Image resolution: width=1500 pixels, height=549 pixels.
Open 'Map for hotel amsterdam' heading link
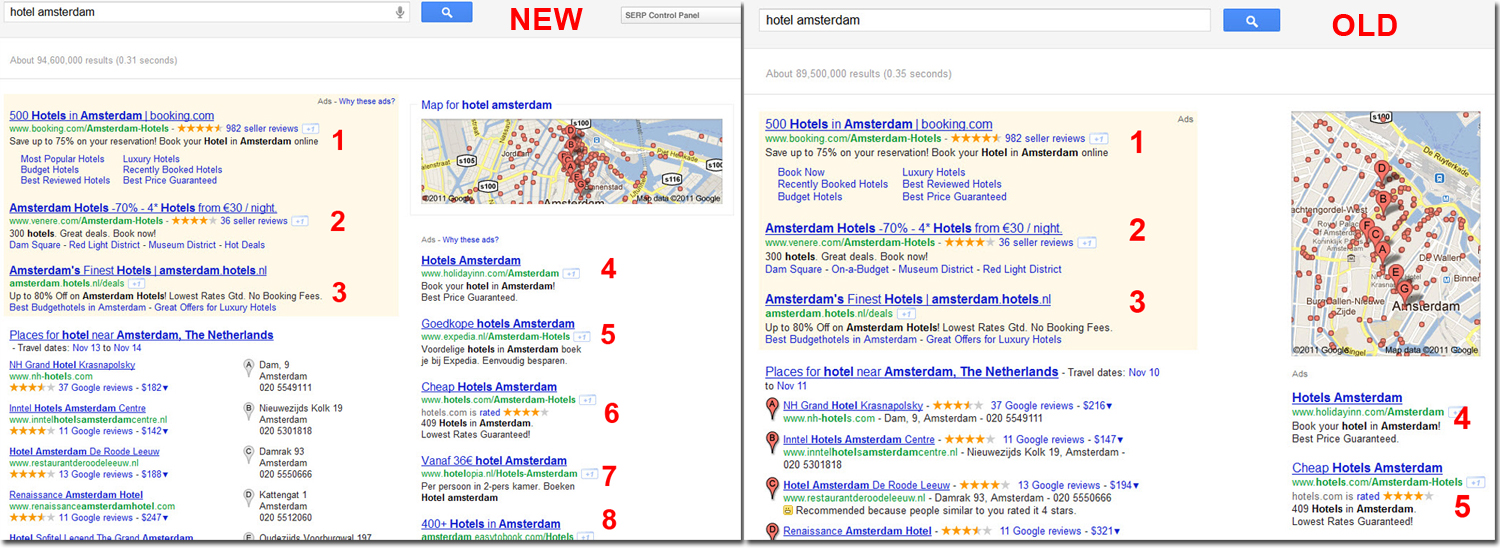pyautogui.click(x=486, y=105)
